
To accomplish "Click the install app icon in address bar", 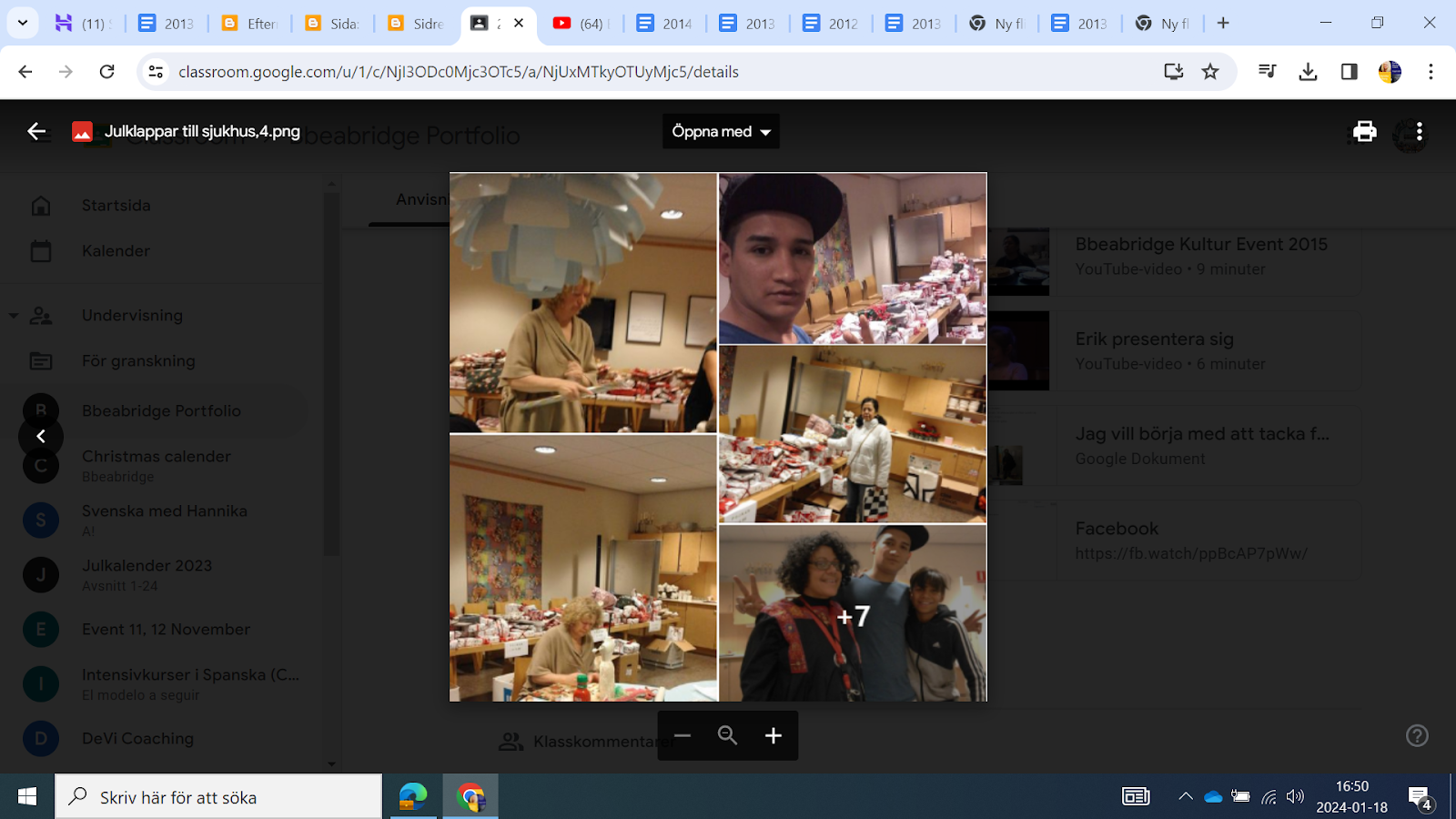I will 1174,72.
